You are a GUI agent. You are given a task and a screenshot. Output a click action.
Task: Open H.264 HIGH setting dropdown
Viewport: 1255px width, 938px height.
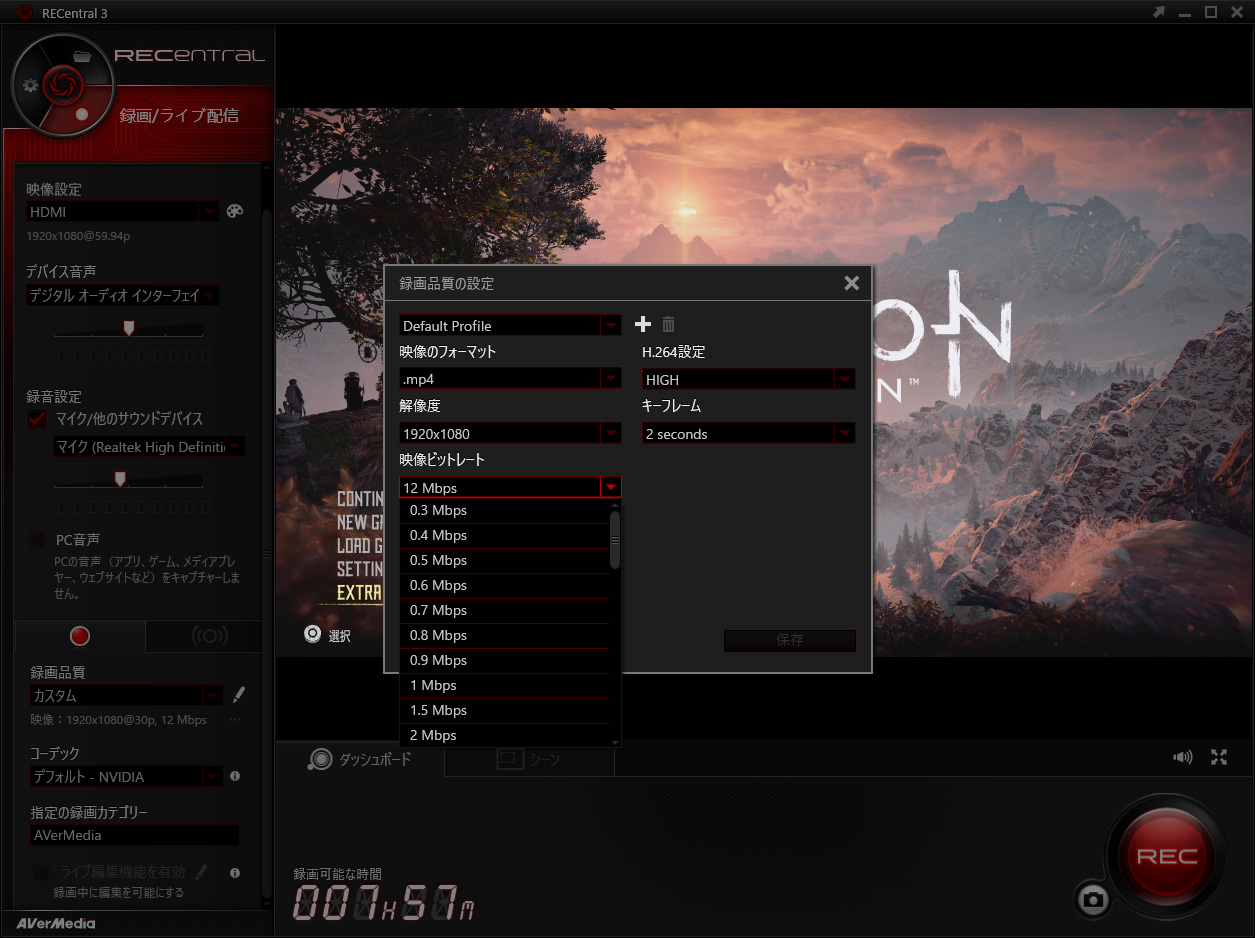[749, 379]
